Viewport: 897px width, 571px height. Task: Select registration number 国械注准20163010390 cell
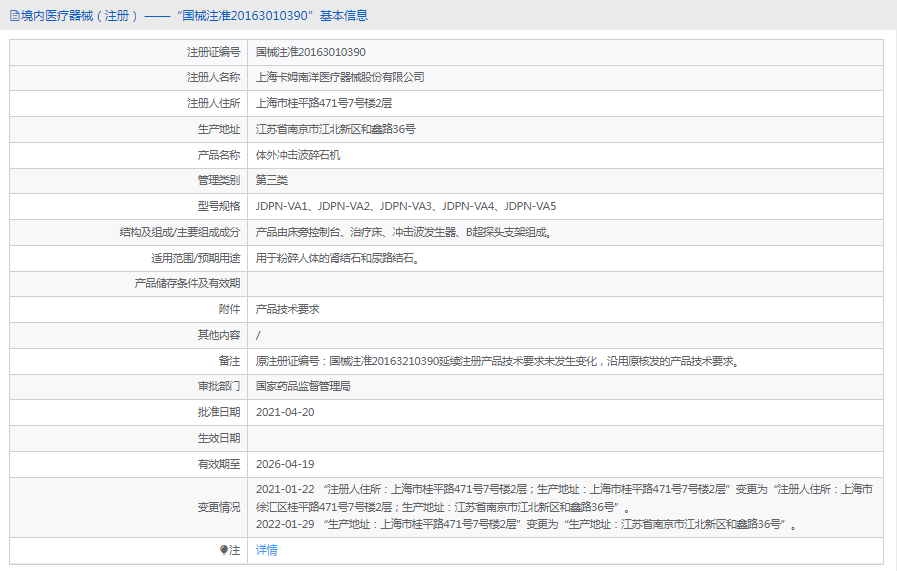pyautogui.click(x=311, y=52)
